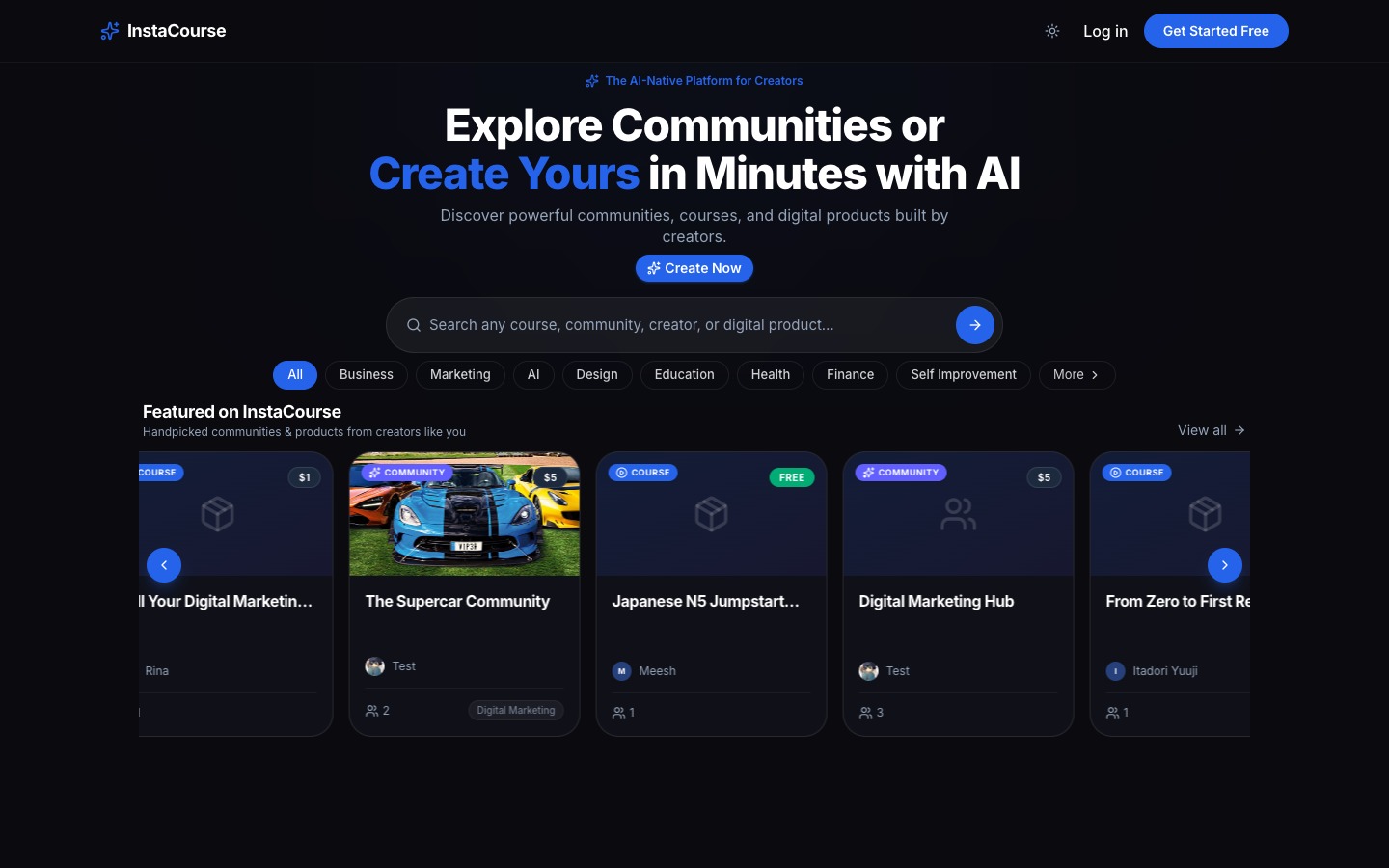The image size is (1389, 868).
Task: Click cube placeholder icon on From Zero card
Action: [x=1206, y=514]
